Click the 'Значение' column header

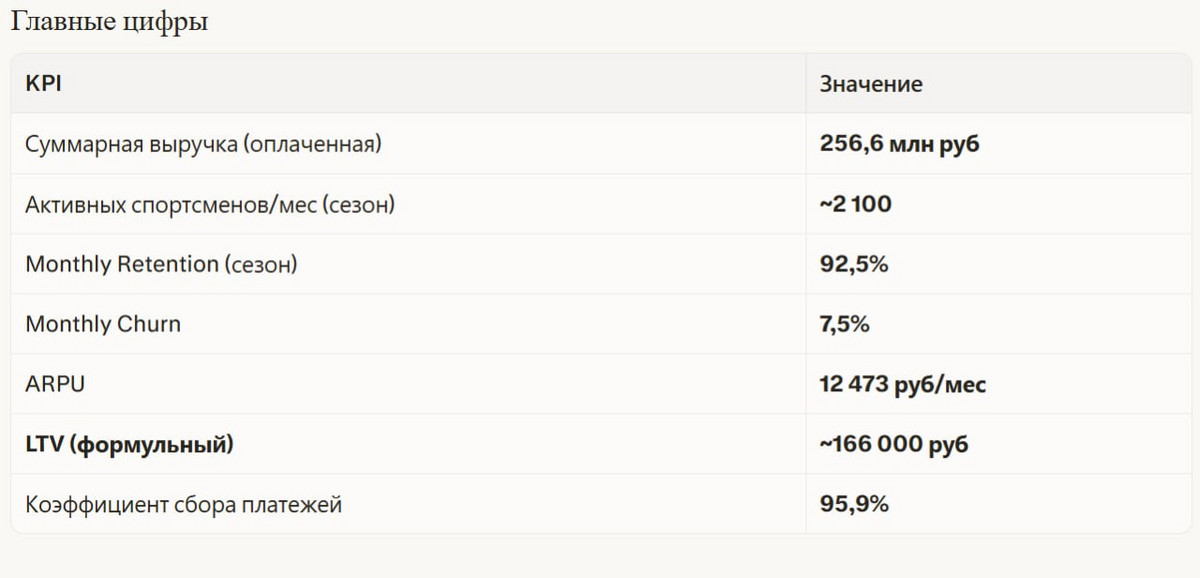click(871, 84)
